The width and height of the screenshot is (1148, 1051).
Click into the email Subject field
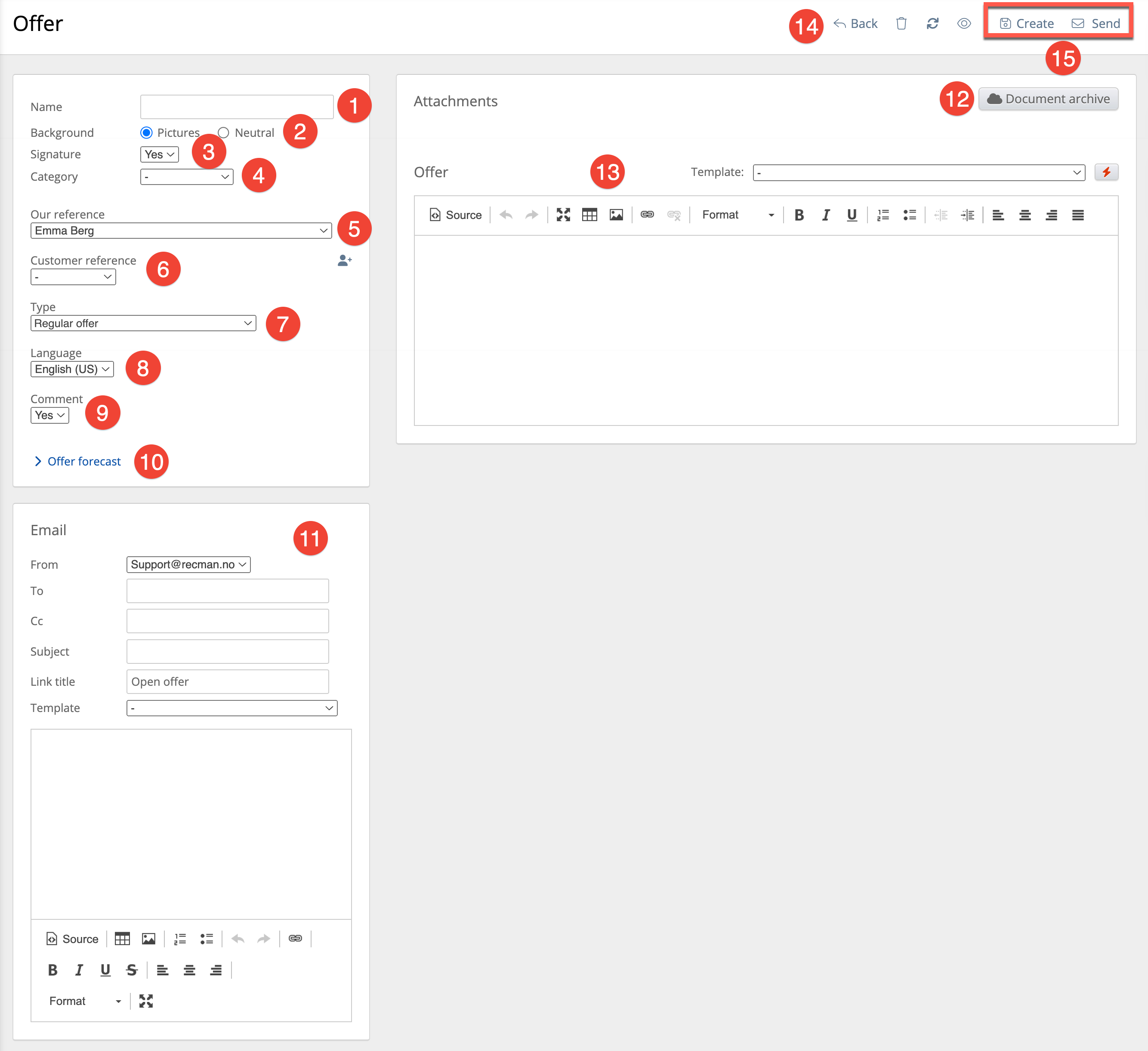(227, 651)
